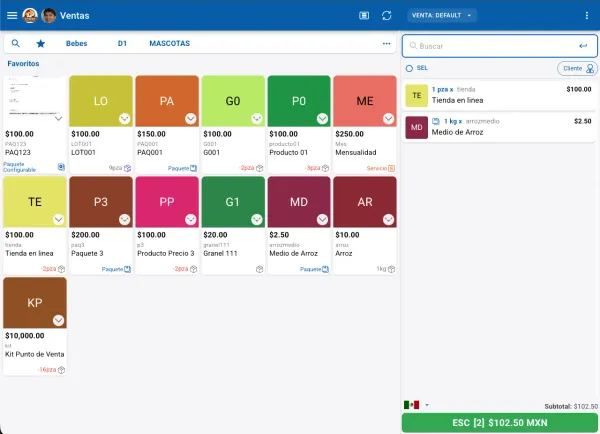The width and height of the screenshot is (600, 434).
Task: Select Medio de Arroz line in cart
Action: (x=500, y=127)
